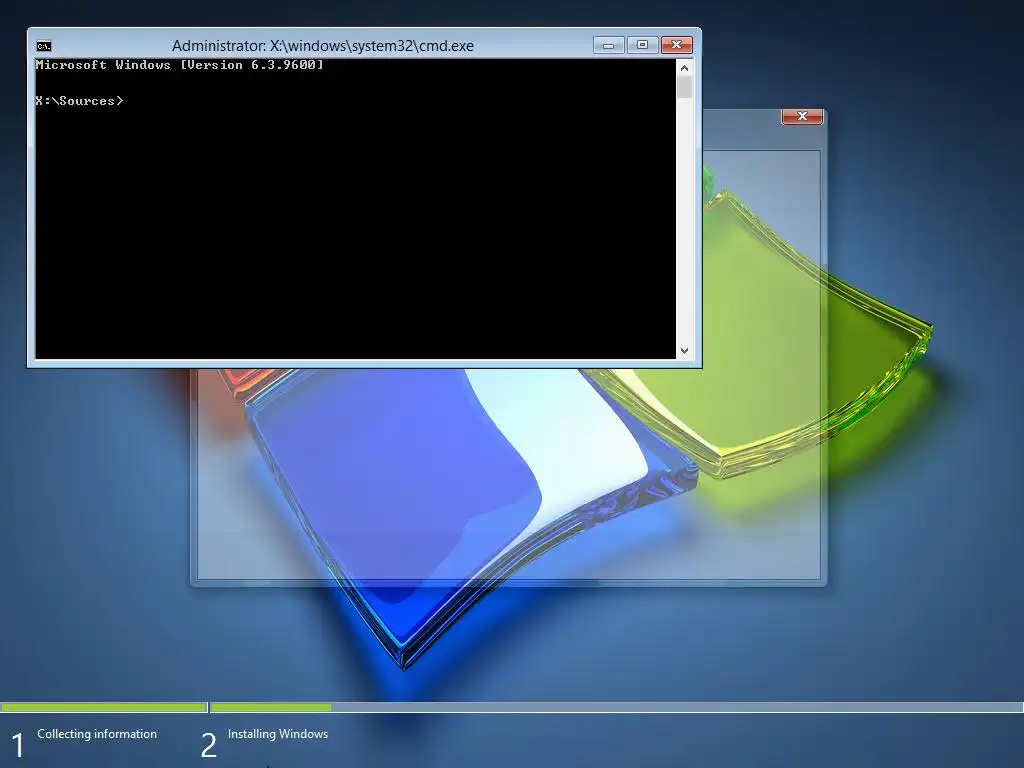Click the Collecting information step label

97,734
